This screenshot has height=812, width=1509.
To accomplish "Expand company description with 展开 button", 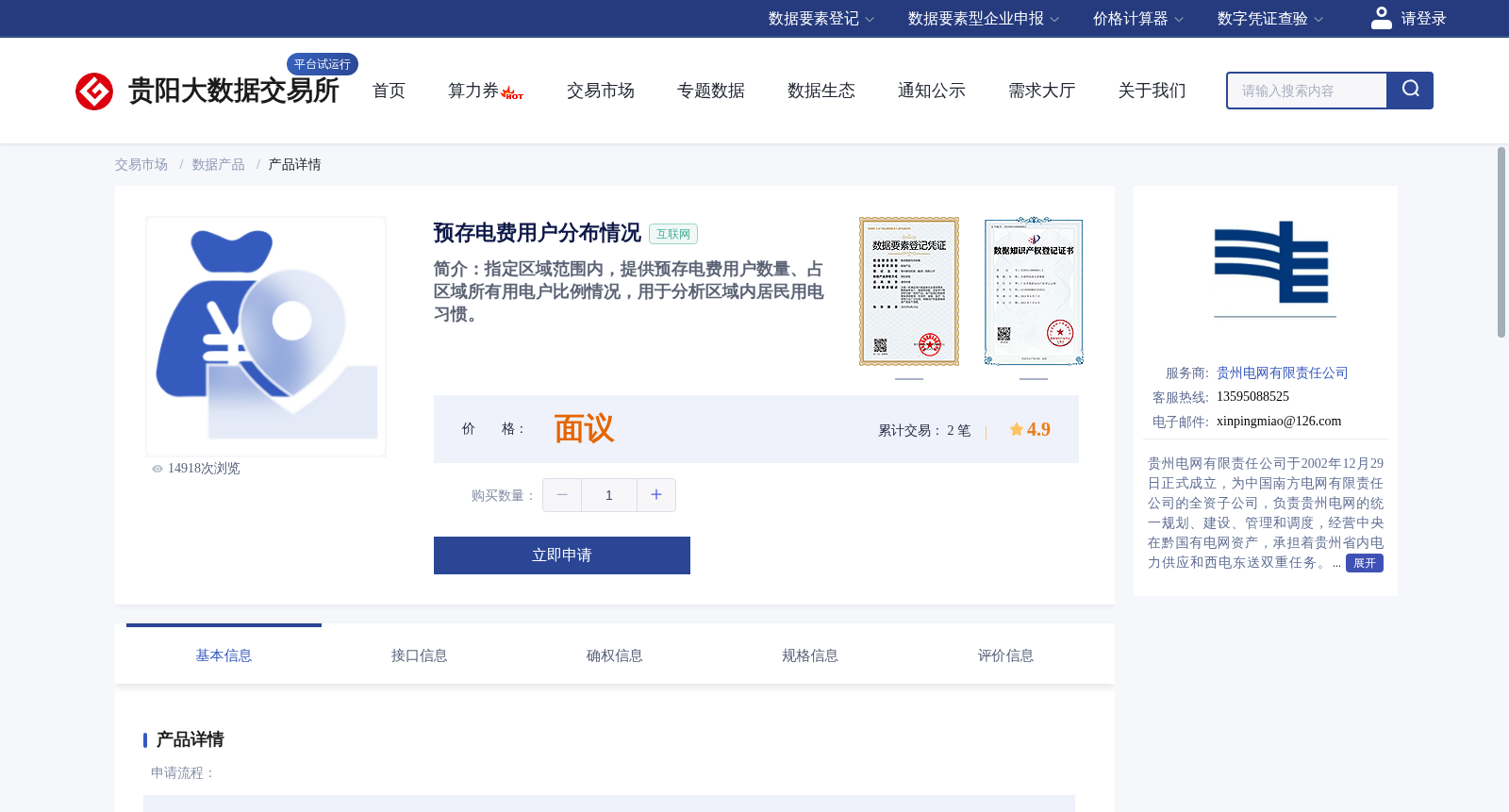I will coord(1365,563).
